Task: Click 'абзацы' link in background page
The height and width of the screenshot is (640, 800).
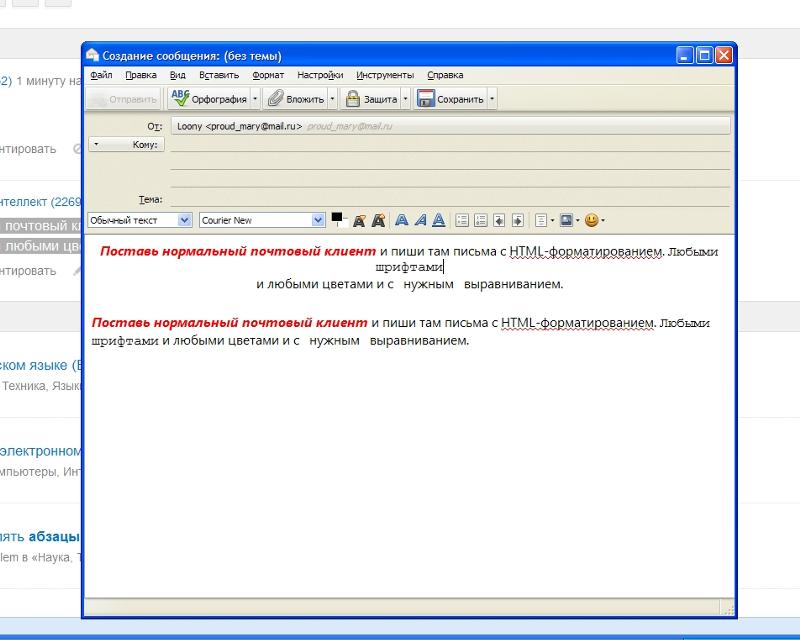Action: 54,537
